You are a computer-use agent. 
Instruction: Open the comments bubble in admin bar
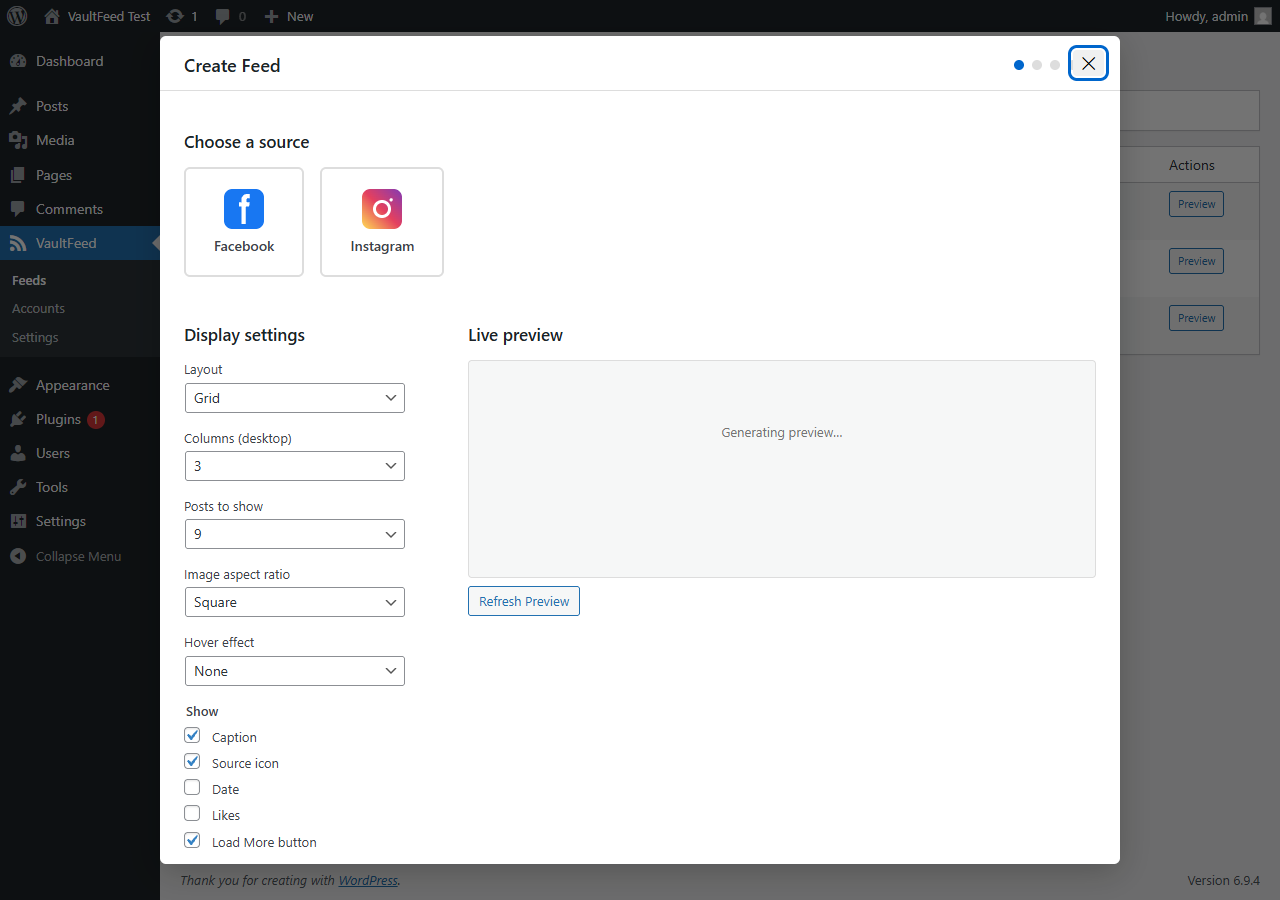pyautogui.click(x=223, y=16)
